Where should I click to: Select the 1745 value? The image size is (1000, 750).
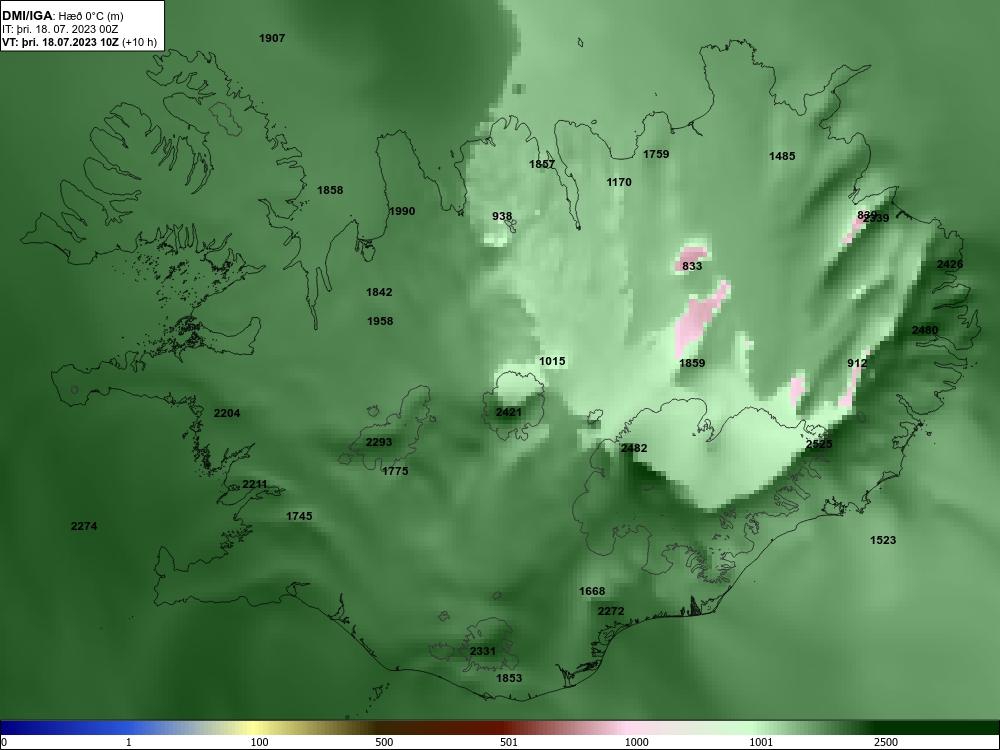coord(299,516)
